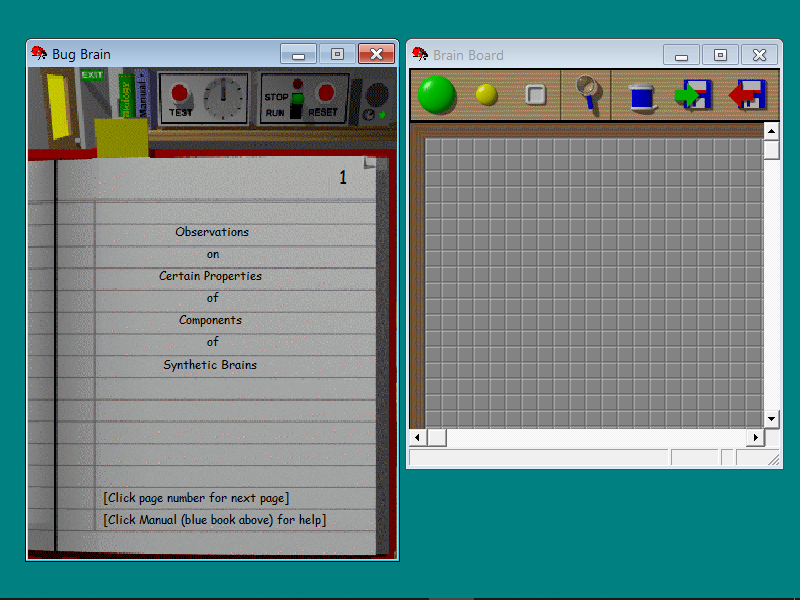Maximize the Brain Board window

point(720,55)
